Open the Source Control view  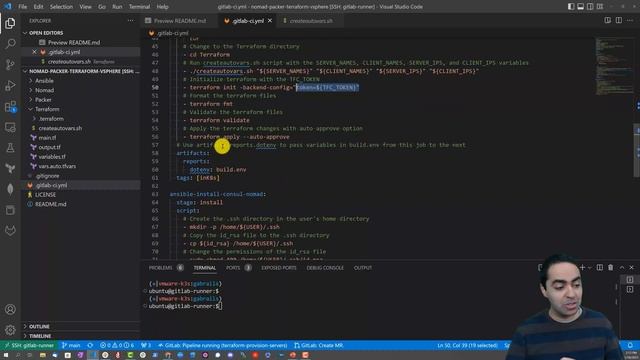[10, 64]
